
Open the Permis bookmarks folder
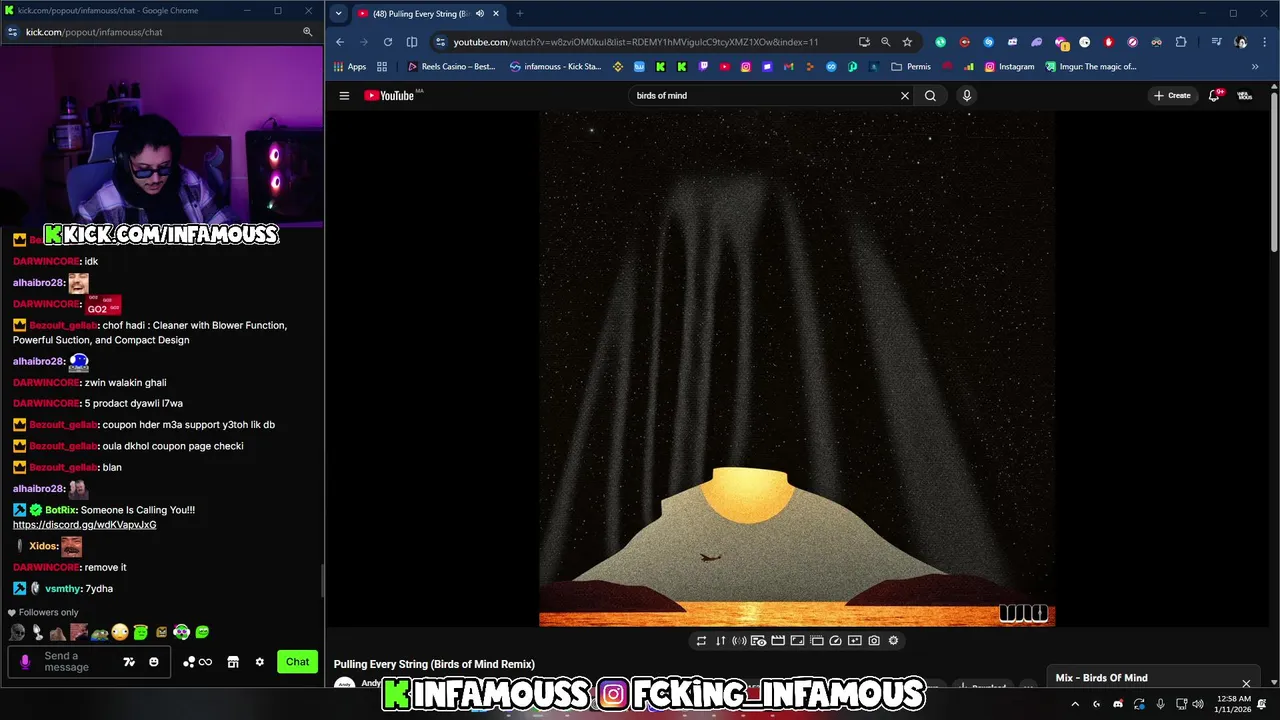coord(911,67)
